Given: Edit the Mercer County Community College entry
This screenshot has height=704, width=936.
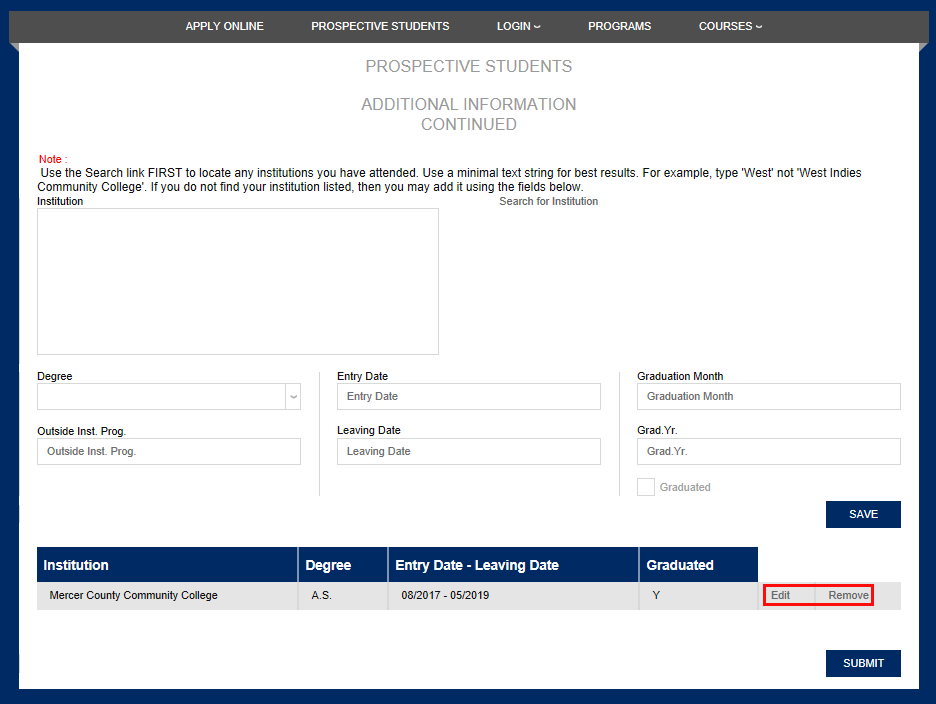Looking at the screenshot, I should pyautogui.click(x=780, y=595).
